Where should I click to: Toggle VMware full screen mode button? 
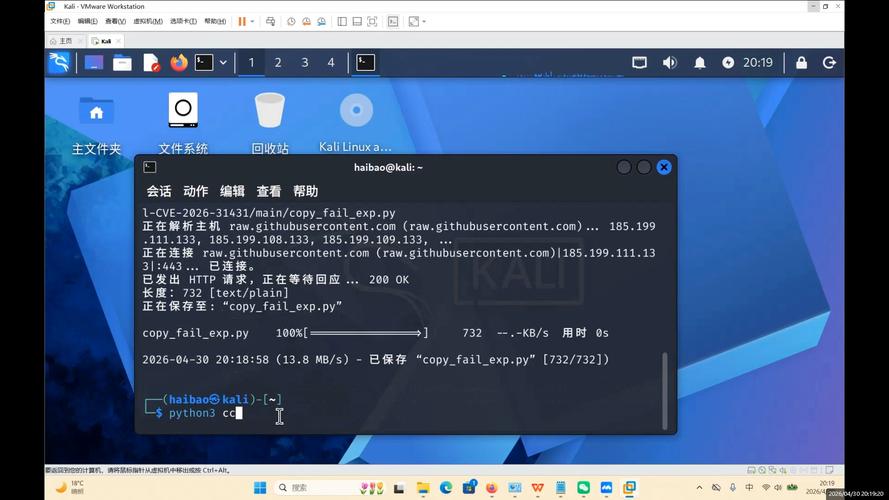[x=372, y=22]
